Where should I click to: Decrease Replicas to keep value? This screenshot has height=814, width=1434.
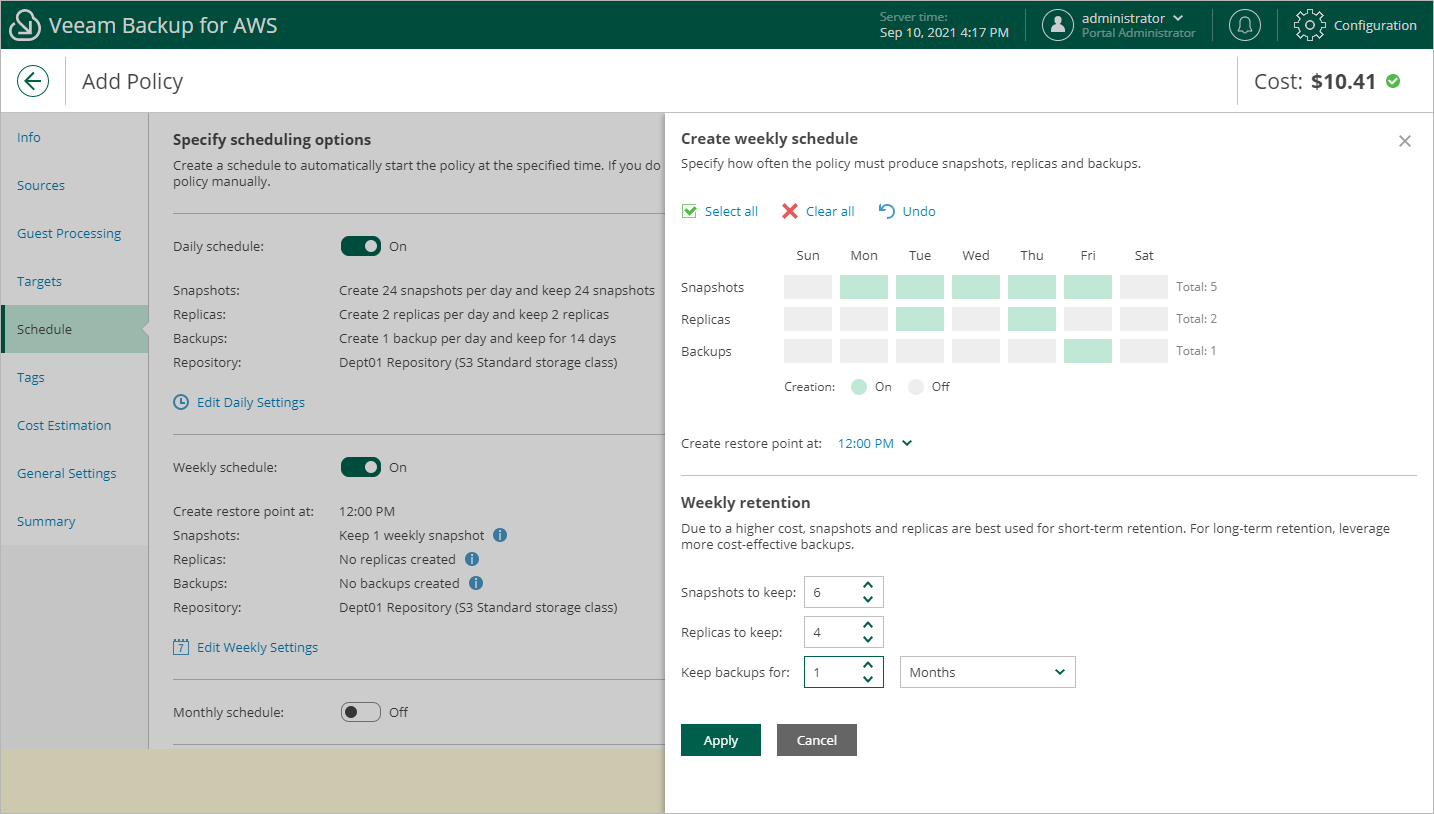[x=868, y=639]
